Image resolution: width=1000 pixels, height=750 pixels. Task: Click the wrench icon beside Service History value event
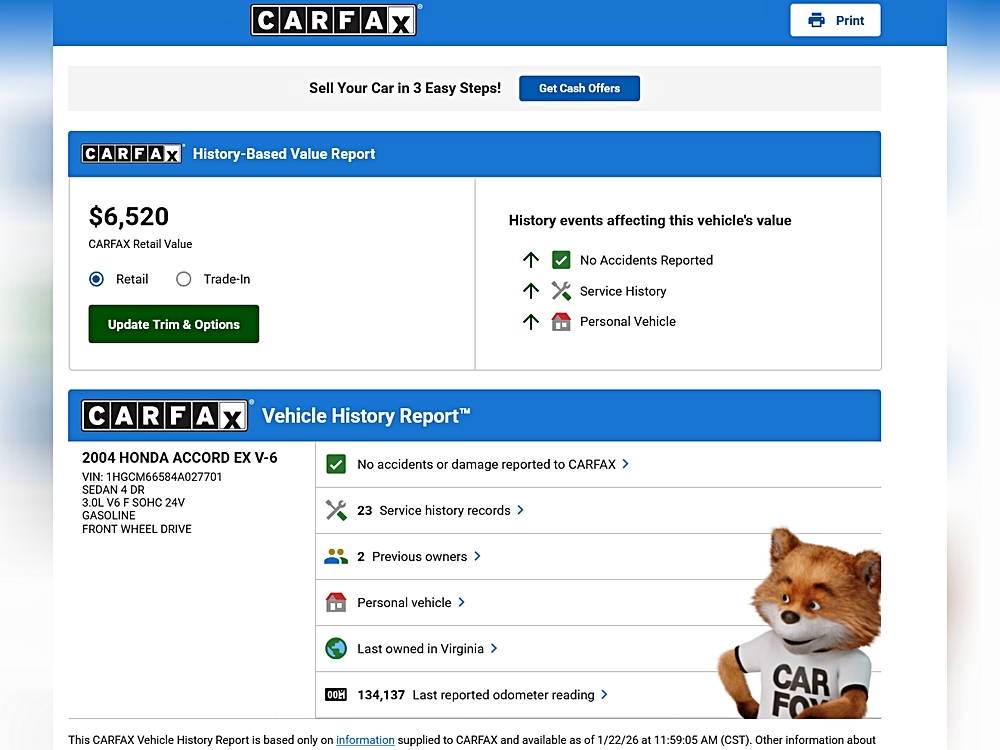coord(561,291)
